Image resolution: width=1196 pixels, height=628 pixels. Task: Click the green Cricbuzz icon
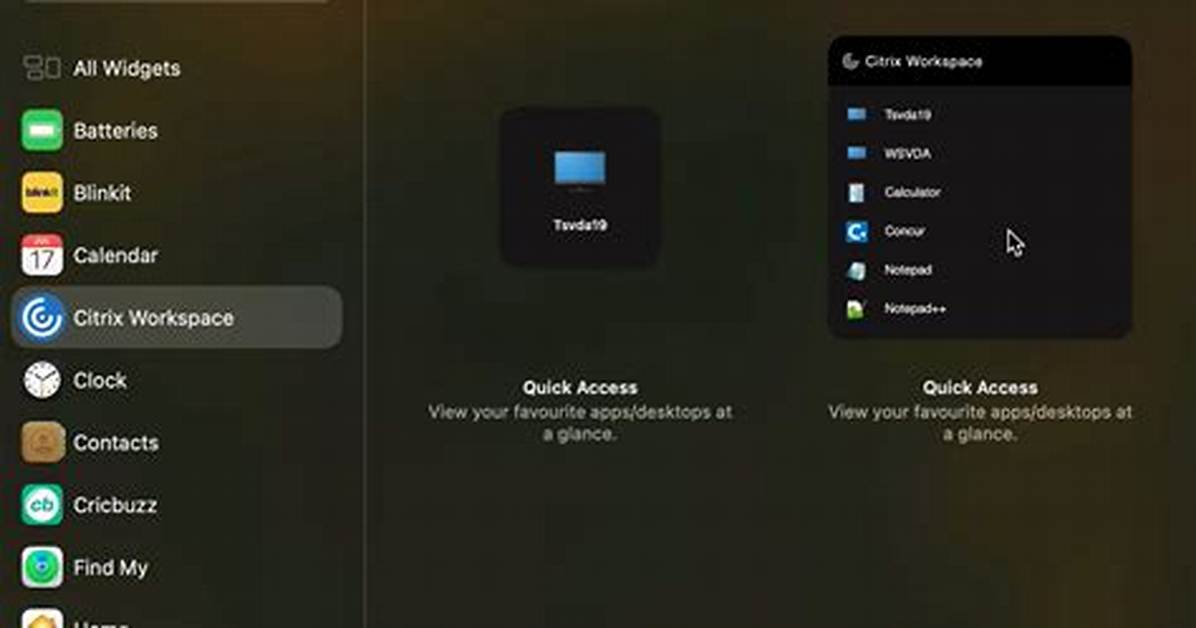42,505
